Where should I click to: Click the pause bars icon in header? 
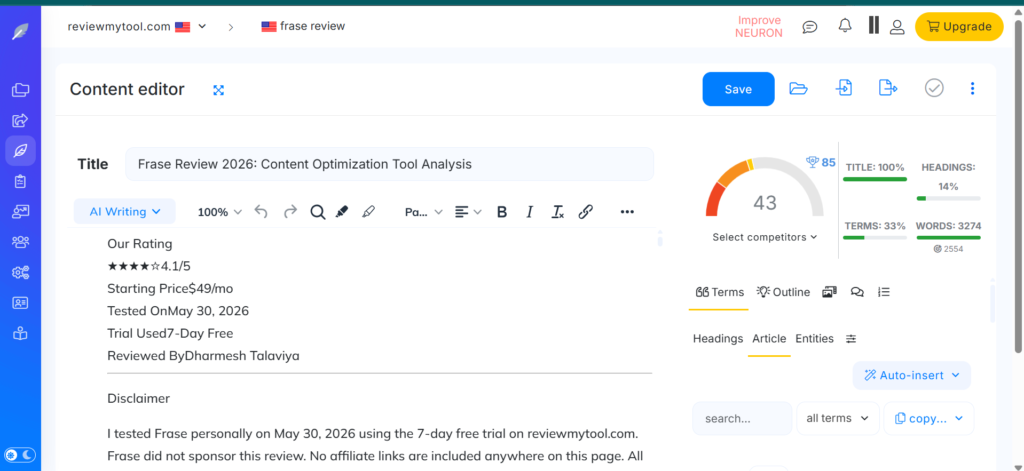coord(874,25)
